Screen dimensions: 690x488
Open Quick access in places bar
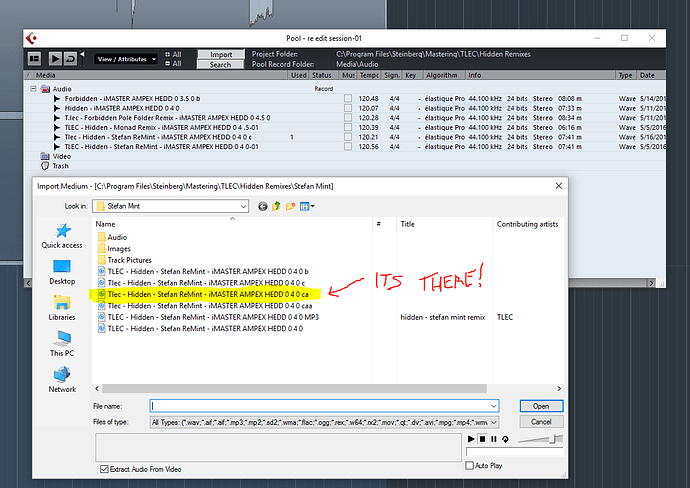click(62, 236)
